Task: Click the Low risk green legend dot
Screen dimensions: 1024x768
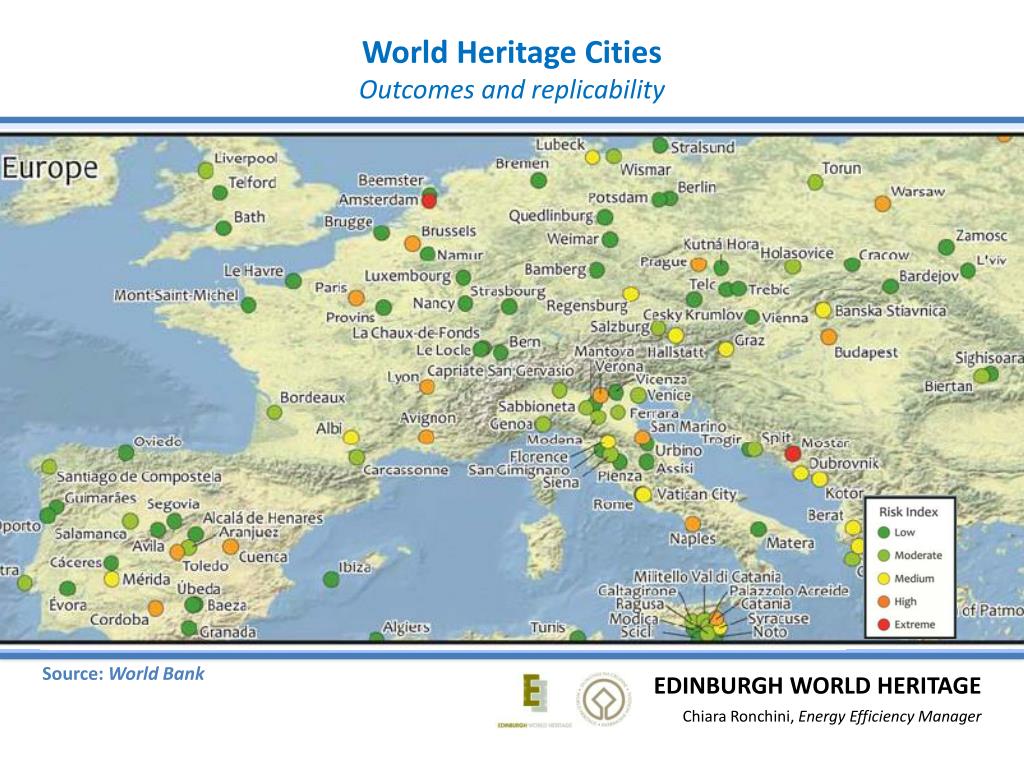Action: point(884,532)
